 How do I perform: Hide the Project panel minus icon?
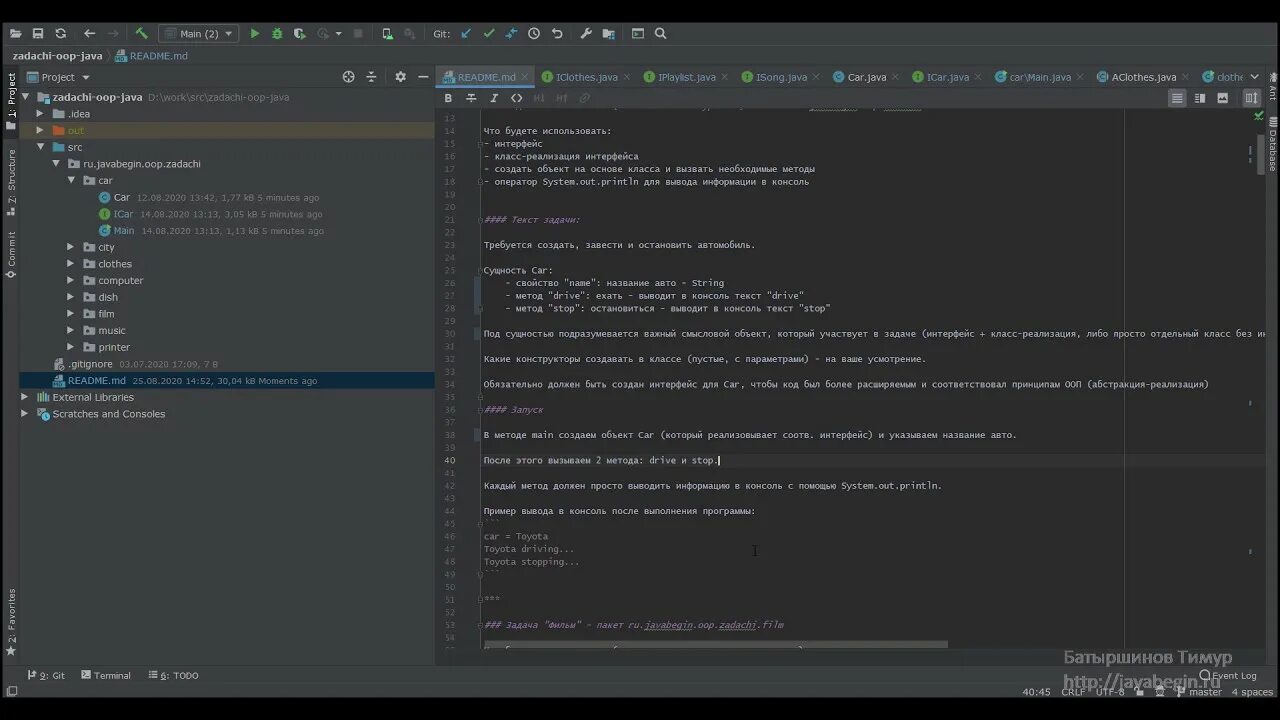pos(424,77)
